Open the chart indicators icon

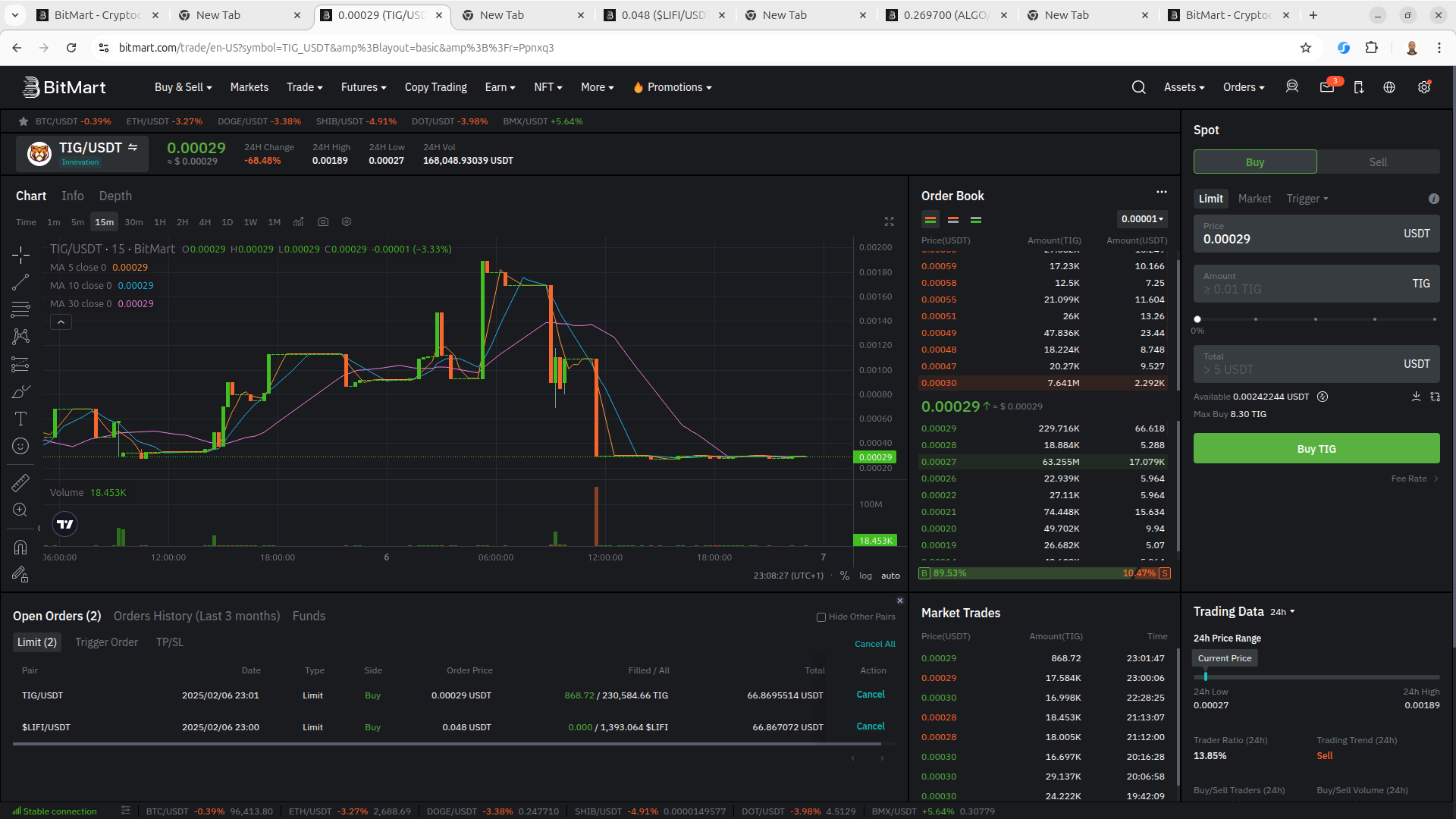[298, 221]
